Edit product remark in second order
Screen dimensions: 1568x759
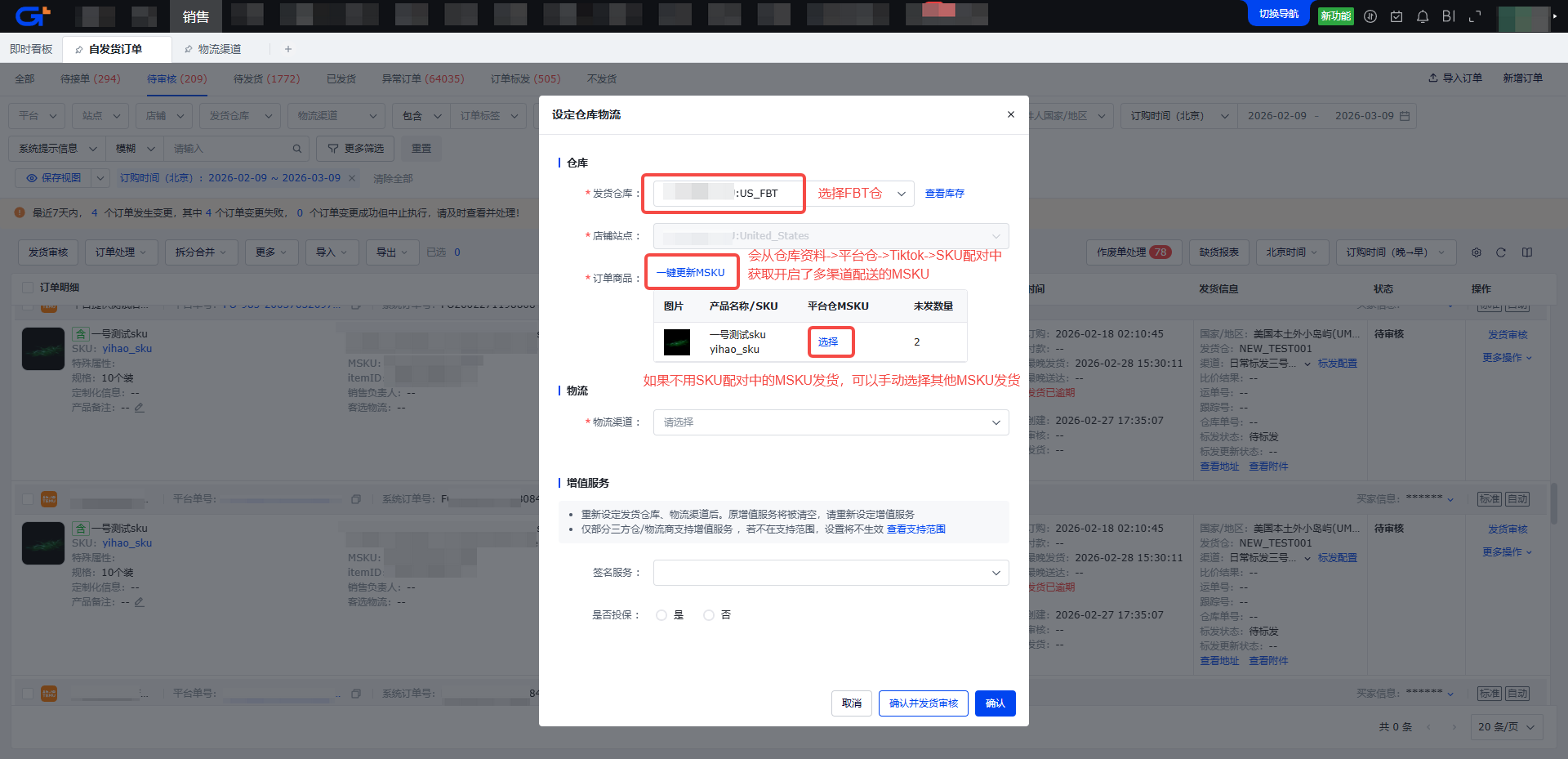(140, 602)
